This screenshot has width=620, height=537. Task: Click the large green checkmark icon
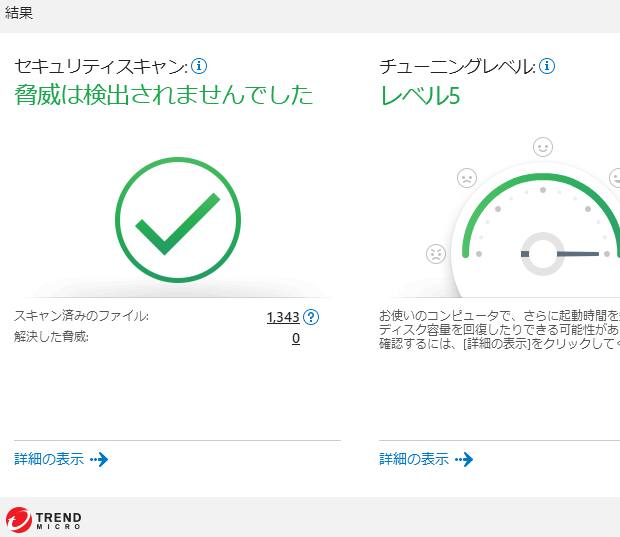click(x=178, y=220)
